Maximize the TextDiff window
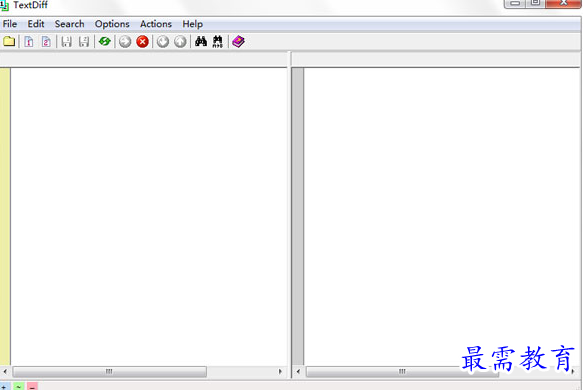This screenshot has width=583, height=390. coord(535,3)
